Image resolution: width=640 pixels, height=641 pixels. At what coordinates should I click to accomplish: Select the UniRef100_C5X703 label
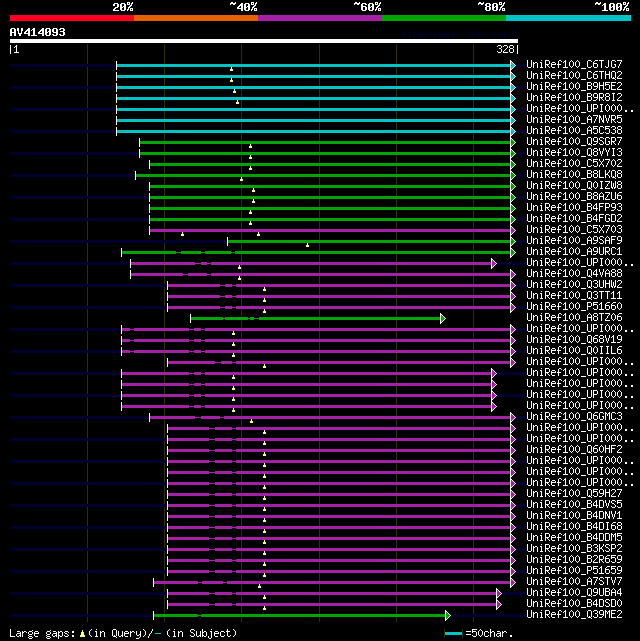tap(574, 230)
